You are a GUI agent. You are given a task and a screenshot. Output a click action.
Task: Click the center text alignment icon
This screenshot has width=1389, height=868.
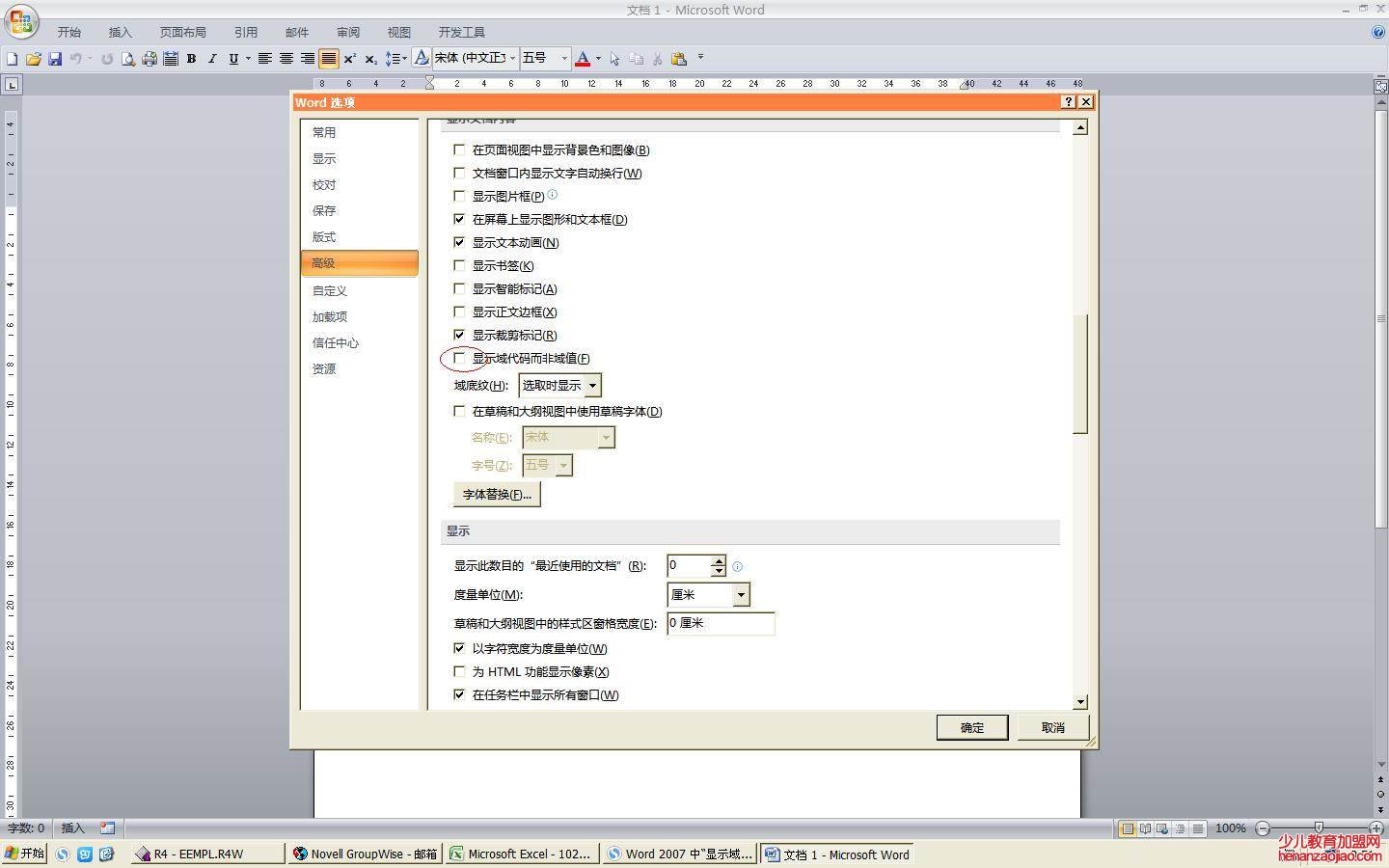tap(286, 59)
